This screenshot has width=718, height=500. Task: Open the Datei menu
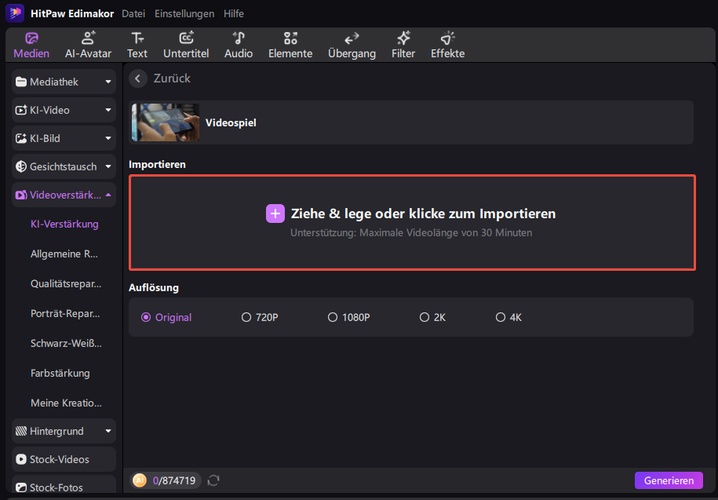(133, 14)
